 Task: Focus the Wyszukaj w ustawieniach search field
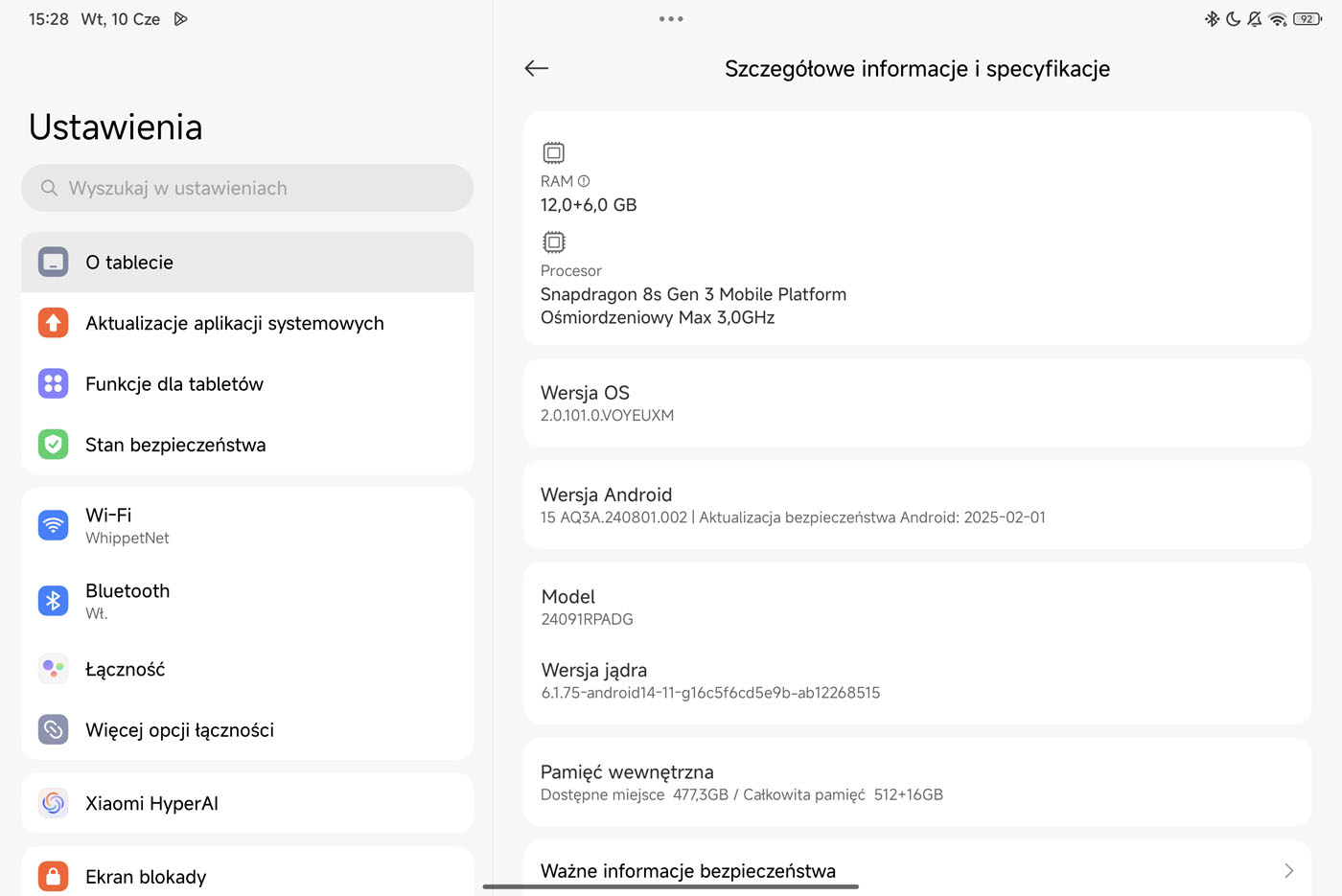(x=247, y=188)
